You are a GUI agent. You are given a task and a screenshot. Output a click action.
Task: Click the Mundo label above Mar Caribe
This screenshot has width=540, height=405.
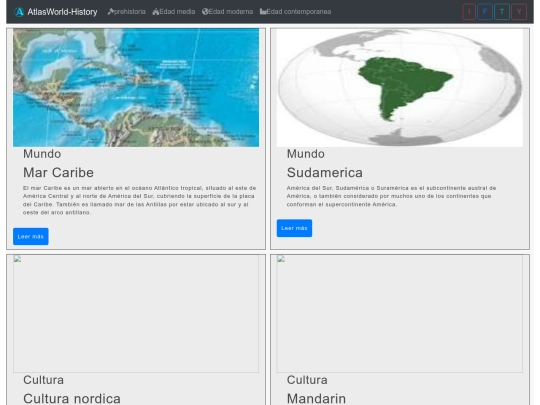point(42,154)
